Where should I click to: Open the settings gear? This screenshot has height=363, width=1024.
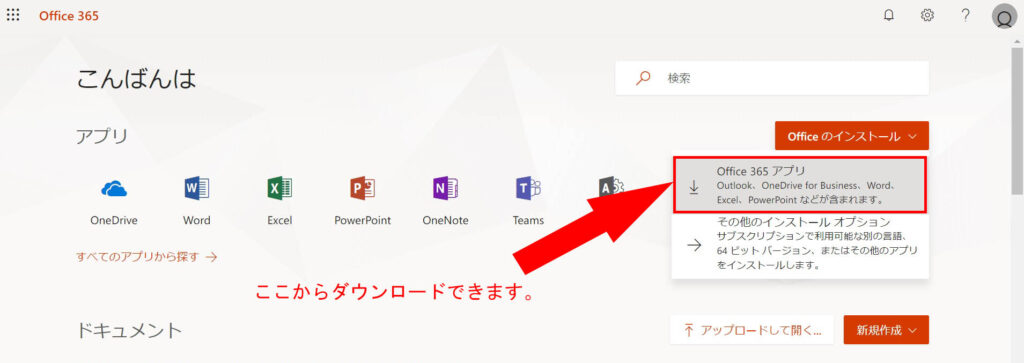pyautogui.click(x=927, y=15)
